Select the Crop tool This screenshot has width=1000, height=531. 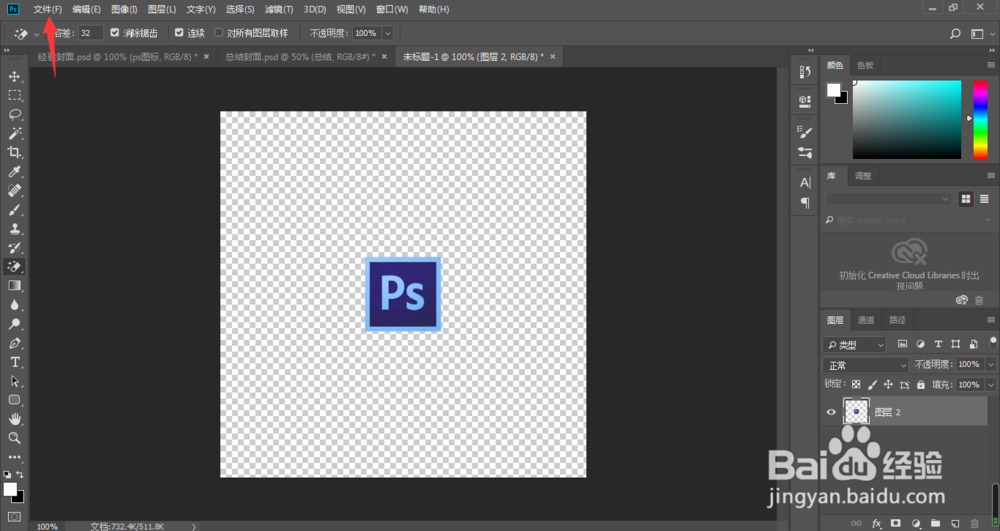pos(14,152)
